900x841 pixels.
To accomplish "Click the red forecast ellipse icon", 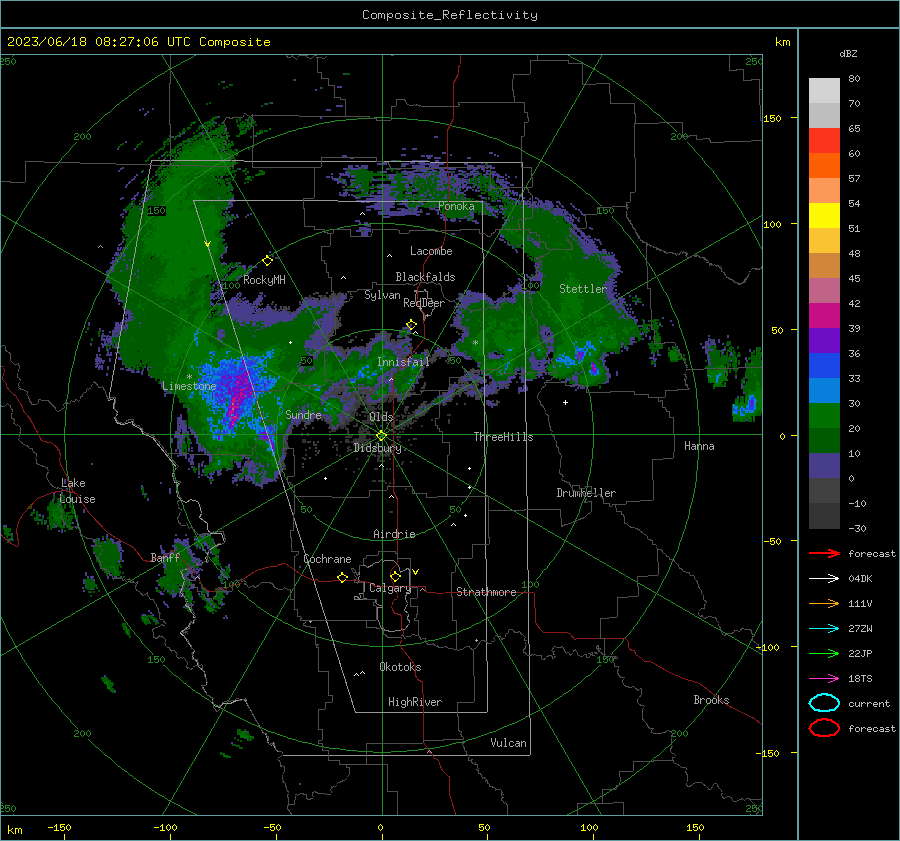I will click(824, 728).
